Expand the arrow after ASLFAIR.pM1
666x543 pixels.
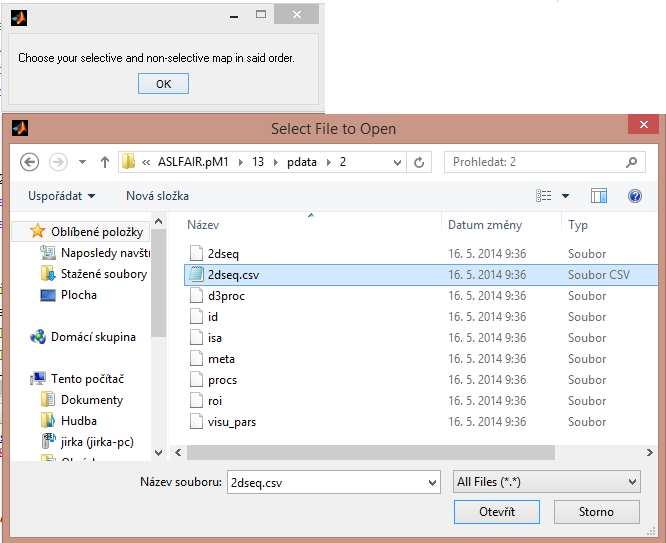[240, 162]
